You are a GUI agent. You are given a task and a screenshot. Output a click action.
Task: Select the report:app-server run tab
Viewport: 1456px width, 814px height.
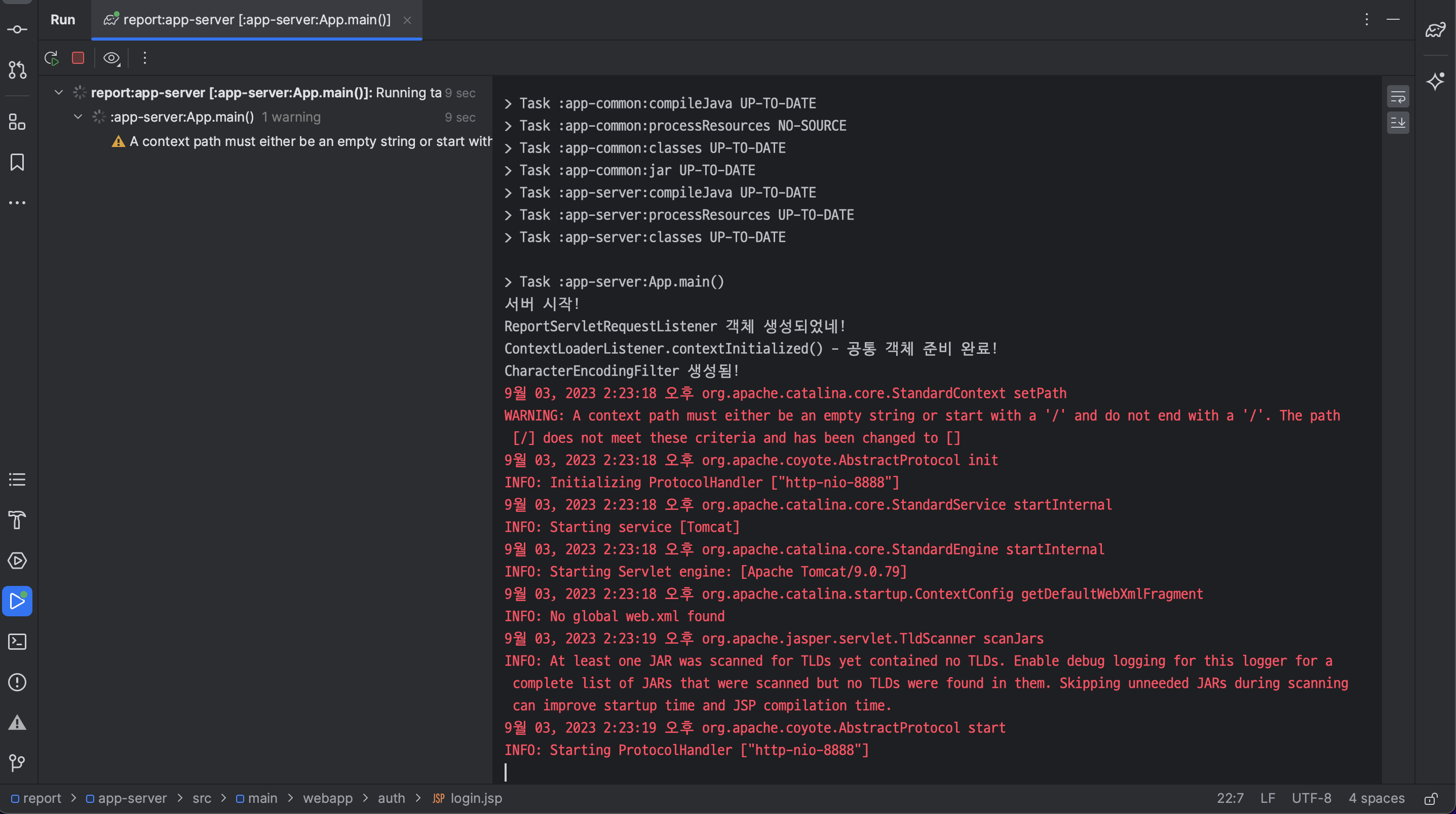click(256, 20)
